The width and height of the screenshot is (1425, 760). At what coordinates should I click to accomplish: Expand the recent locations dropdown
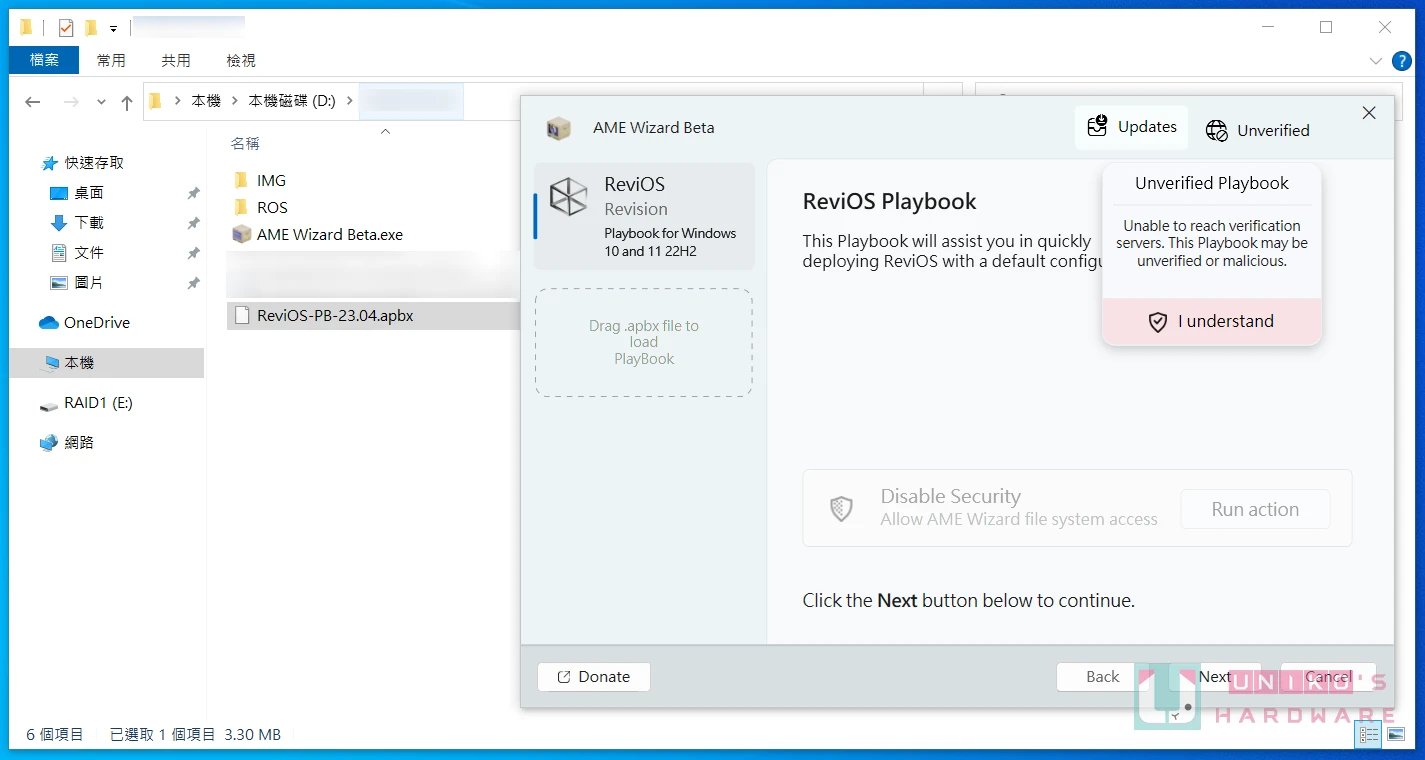point(101,102)
